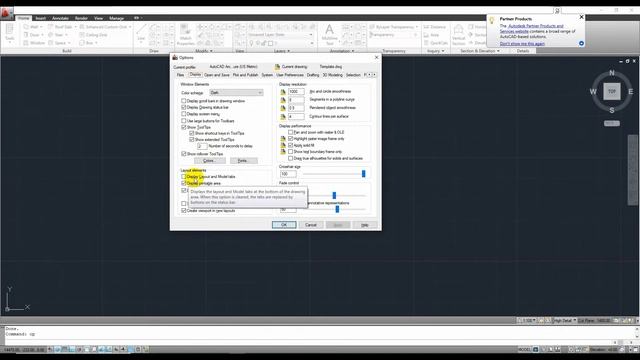Click the Crosshair size value field

point(288,174)
